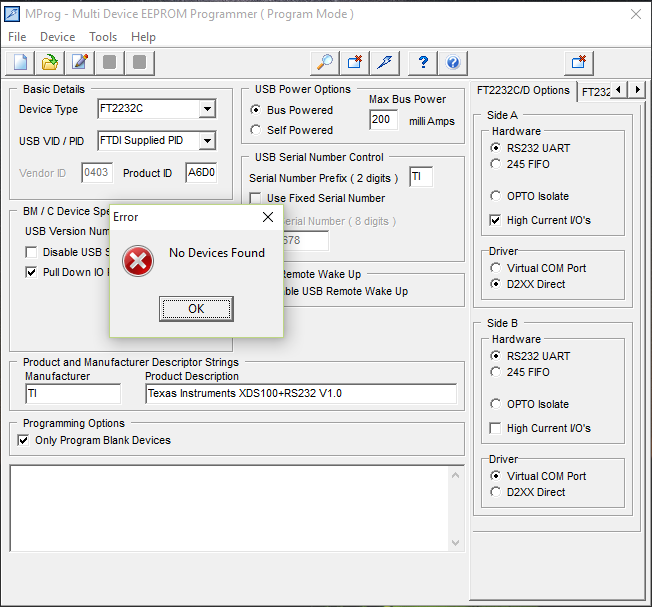Select Side A Virtual COM Port driver
Viewport: 652px width, 607px height.
pos(495,268)
